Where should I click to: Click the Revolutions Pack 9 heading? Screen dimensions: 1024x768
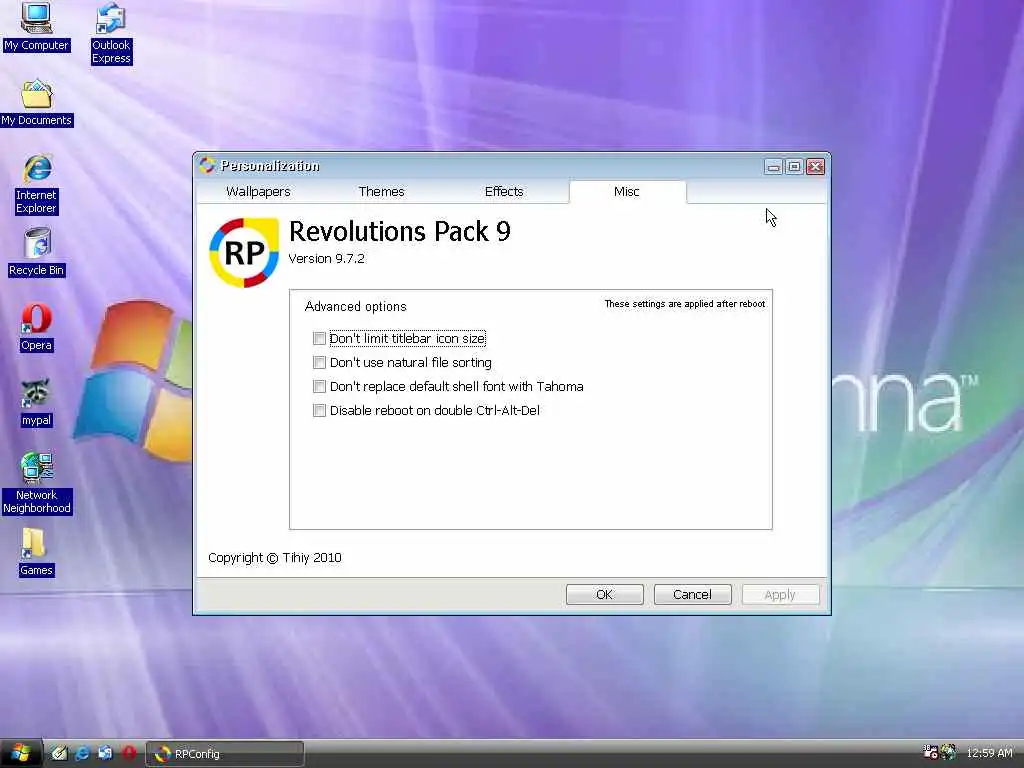(x=400, y=231)
